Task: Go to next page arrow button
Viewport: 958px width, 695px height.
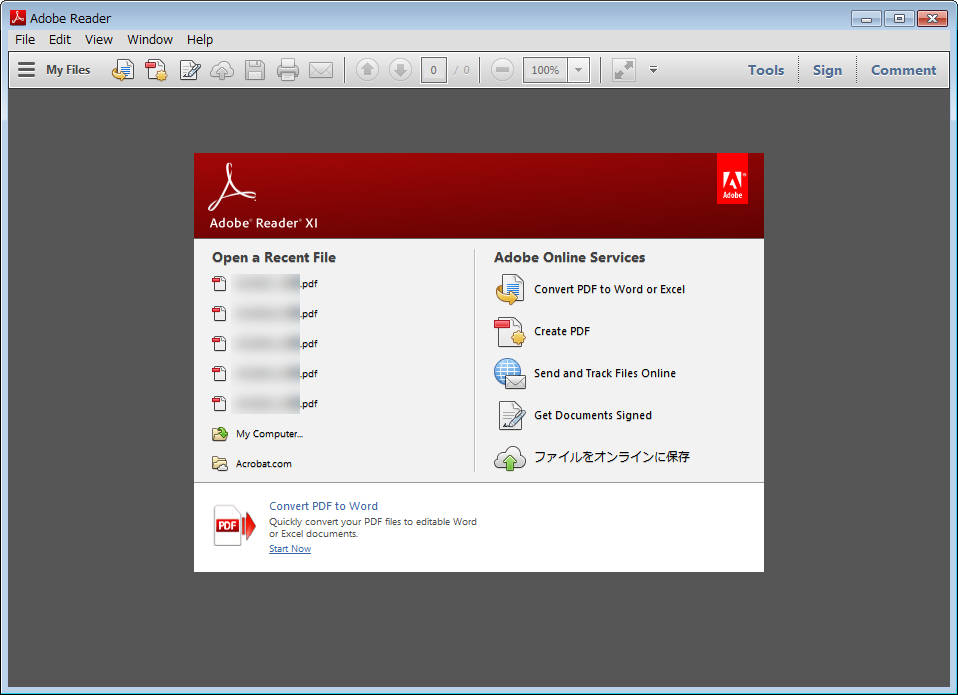Action: pos(400,70)
